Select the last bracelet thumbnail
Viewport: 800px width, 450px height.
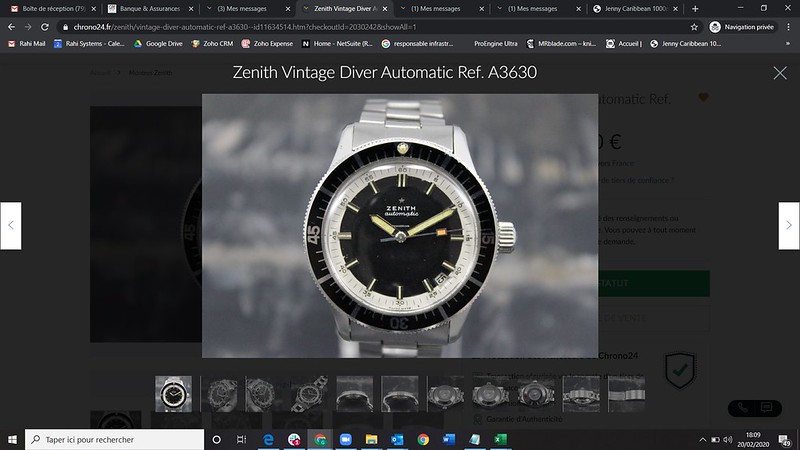coord(627,394)
